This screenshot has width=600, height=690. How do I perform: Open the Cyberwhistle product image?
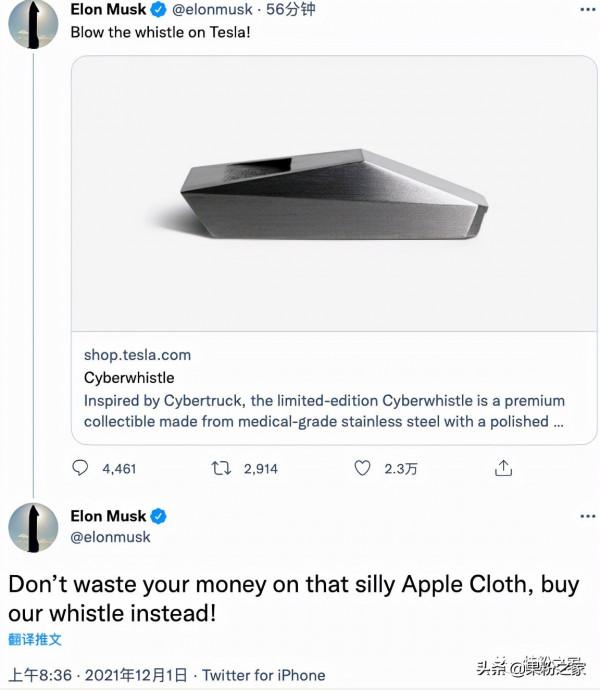tap(334, 185)
